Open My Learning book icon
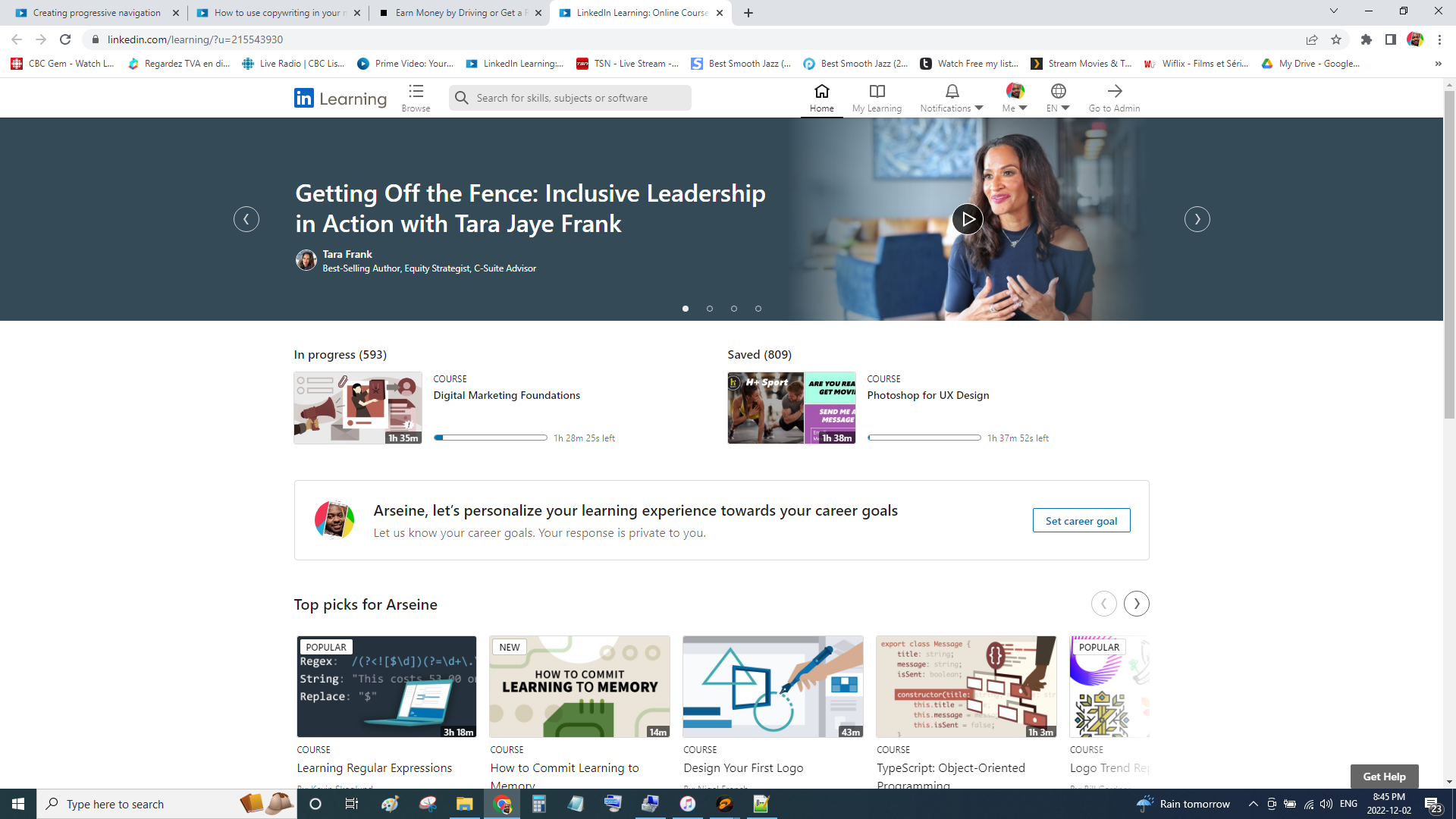The height and width of the screenshot is (819, 1456). coord(877,92)
